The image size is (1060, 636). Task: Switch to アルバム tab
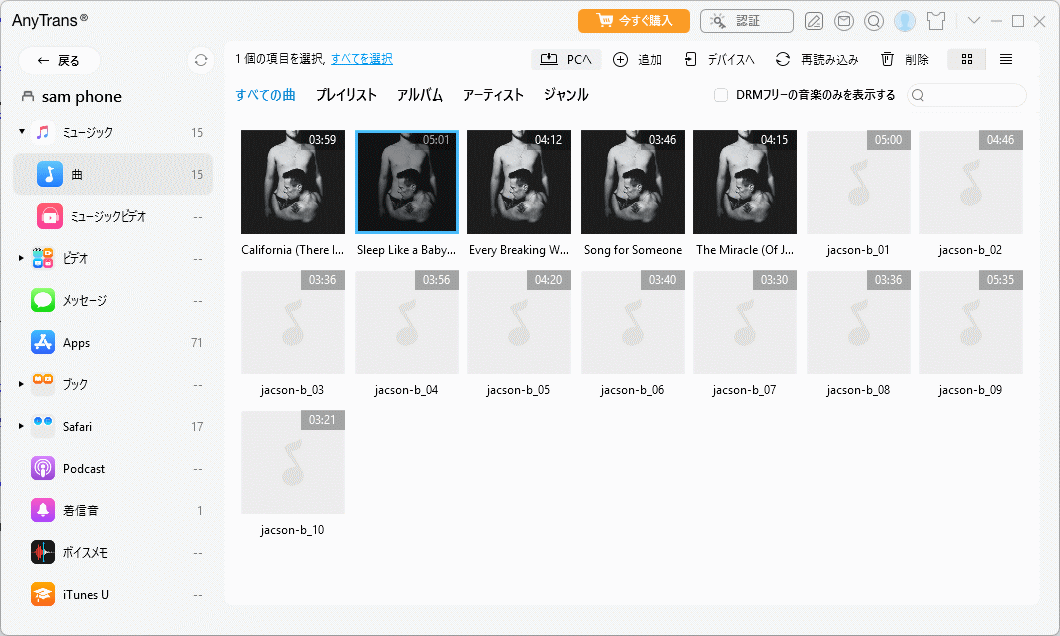point(420,95)
